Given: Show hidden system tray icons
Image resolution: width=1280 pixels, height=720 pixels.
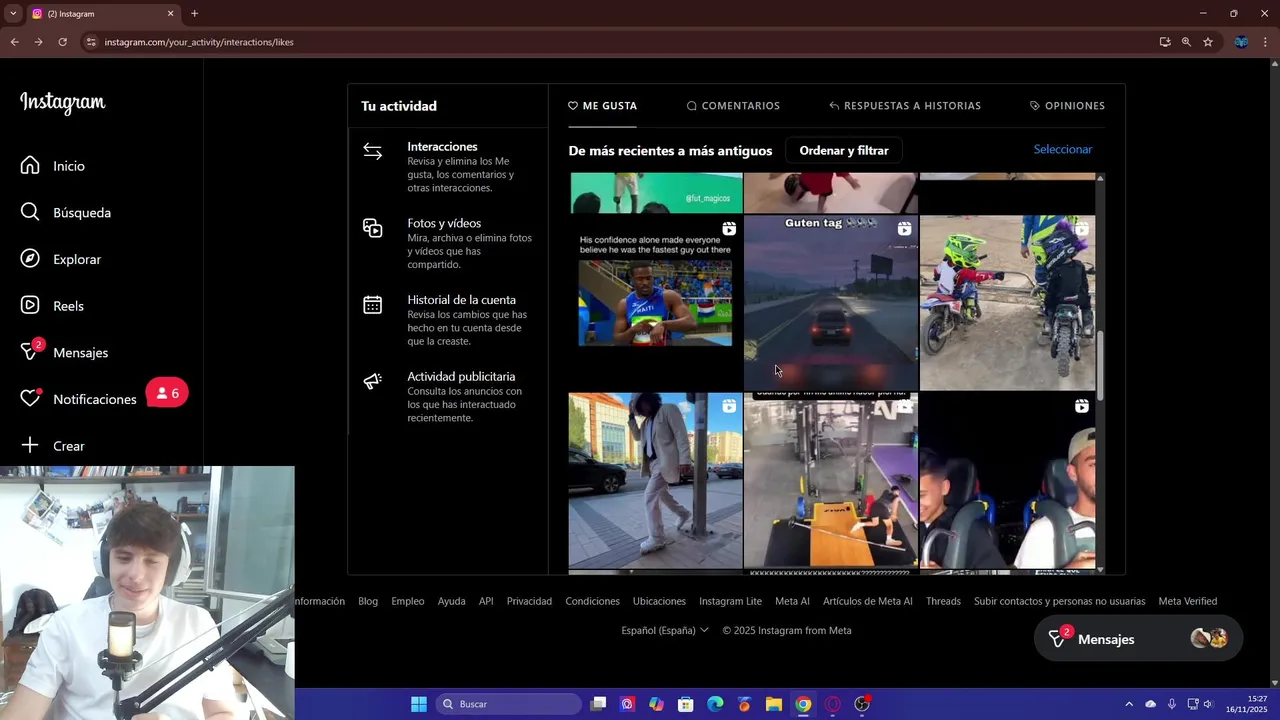Looking at the screenshot, I should click(1129, 704).
